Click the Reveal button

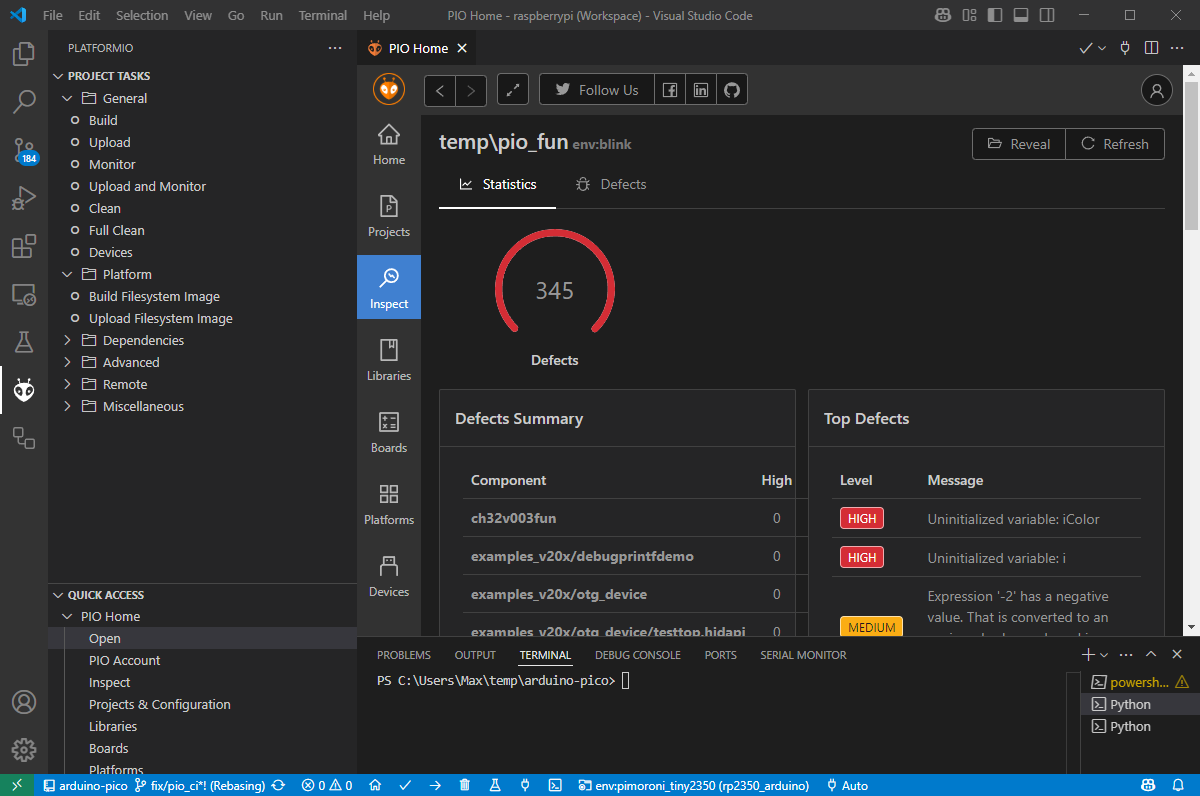pyautogui.click(x=1019, y=144)
